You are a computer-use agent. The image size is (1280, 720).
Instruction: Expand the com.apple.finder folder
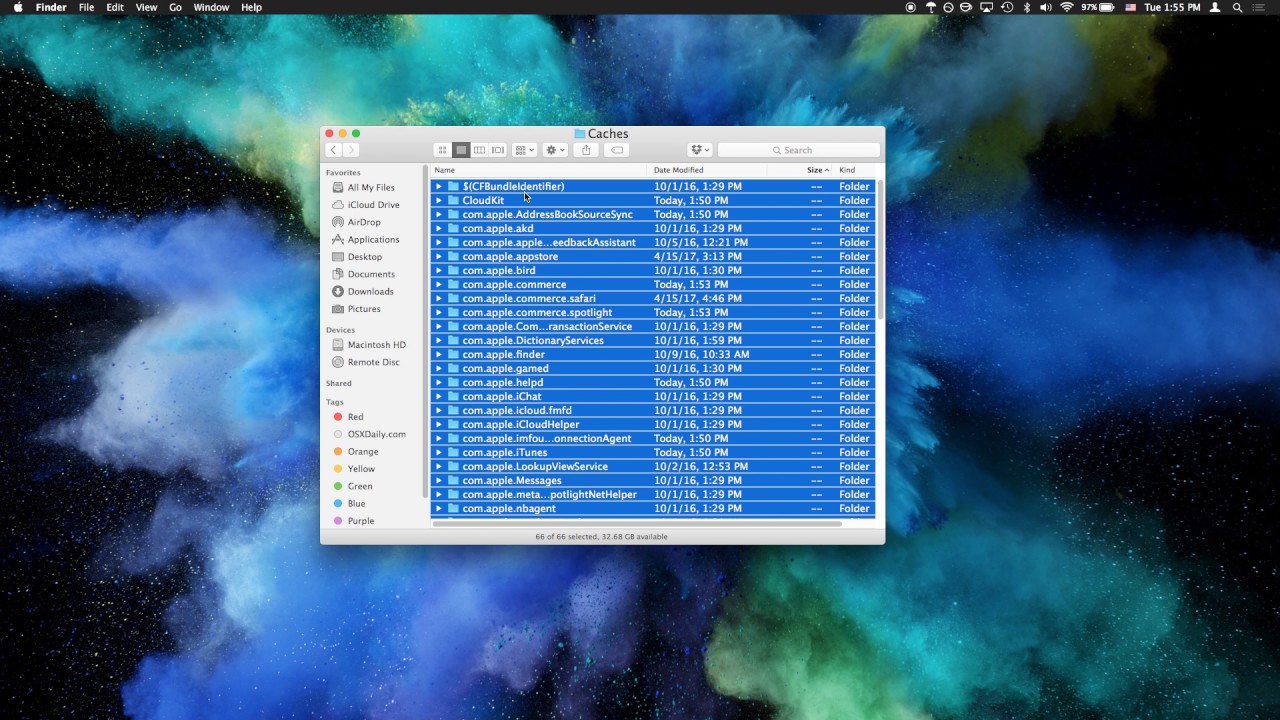click(x=438, y=355)
